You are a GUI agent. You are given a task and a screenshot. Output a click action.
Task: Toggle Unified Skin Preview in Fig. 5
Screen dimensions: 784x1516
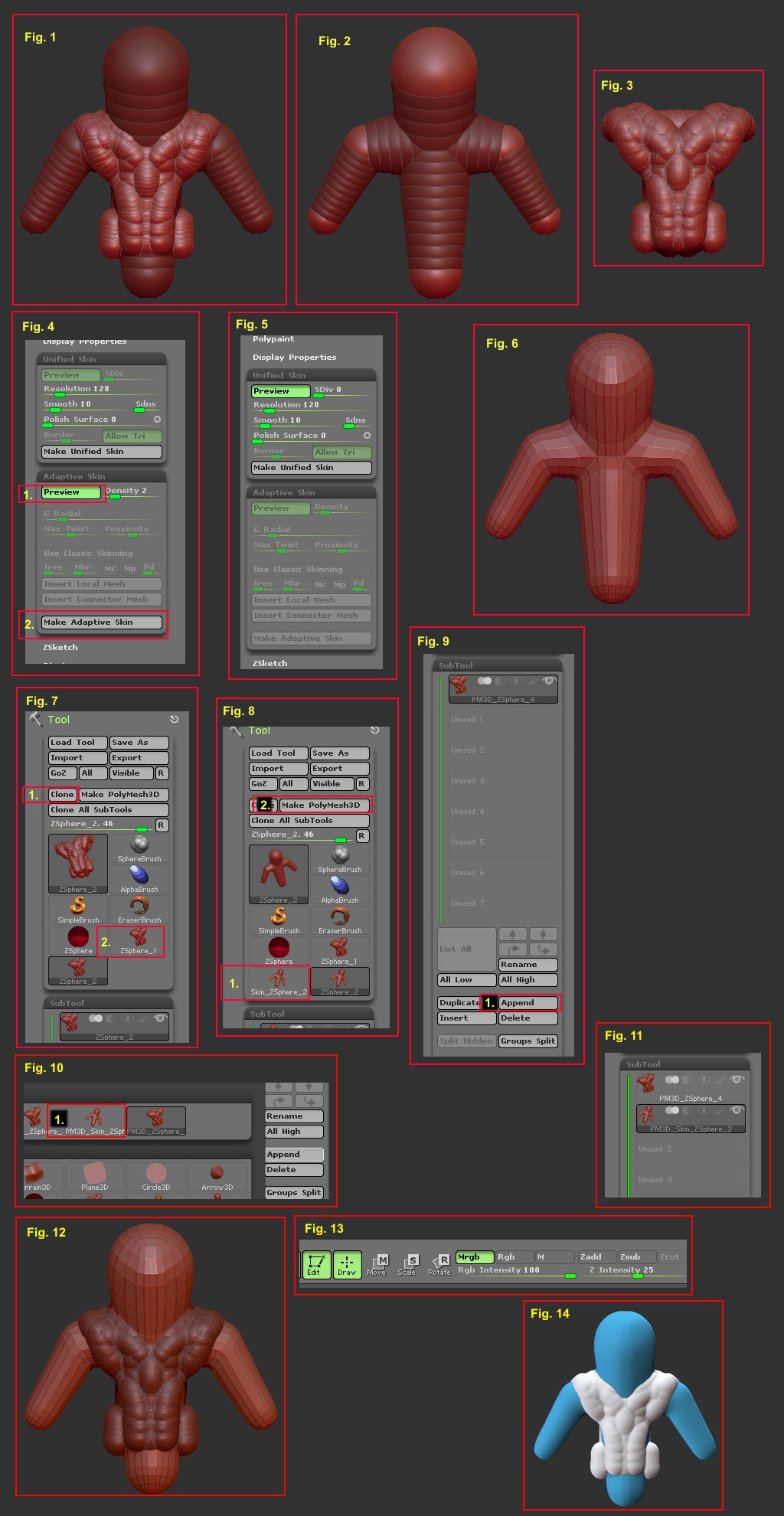(281, 390)
